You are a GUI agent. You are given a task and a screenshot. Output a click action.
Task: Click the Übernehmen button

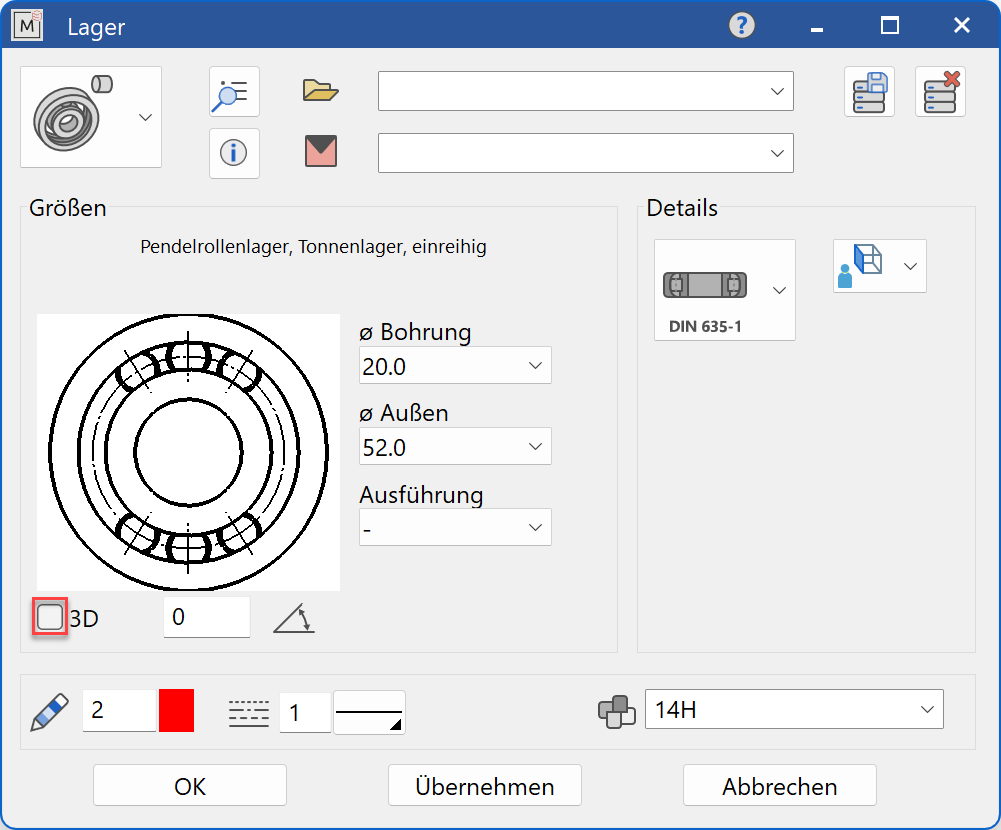(x=485, y=786)
